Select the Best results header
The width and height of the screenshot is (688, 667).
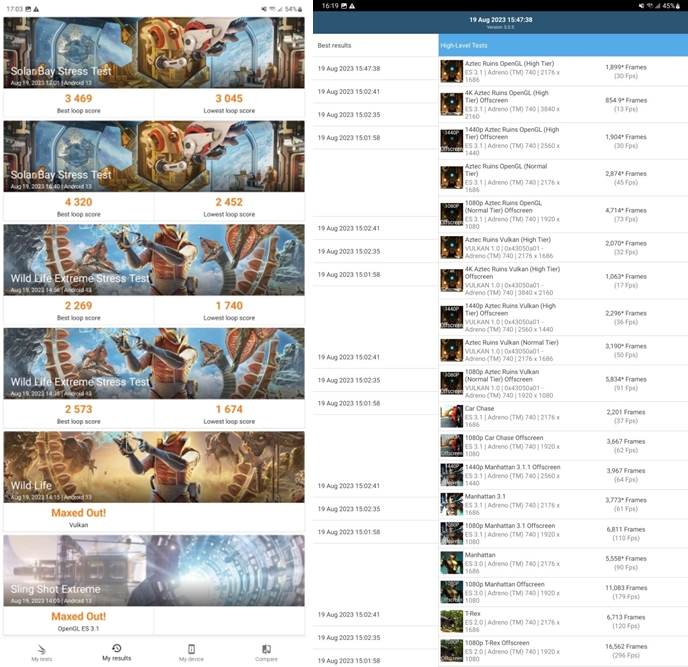[x=376, y=45]
